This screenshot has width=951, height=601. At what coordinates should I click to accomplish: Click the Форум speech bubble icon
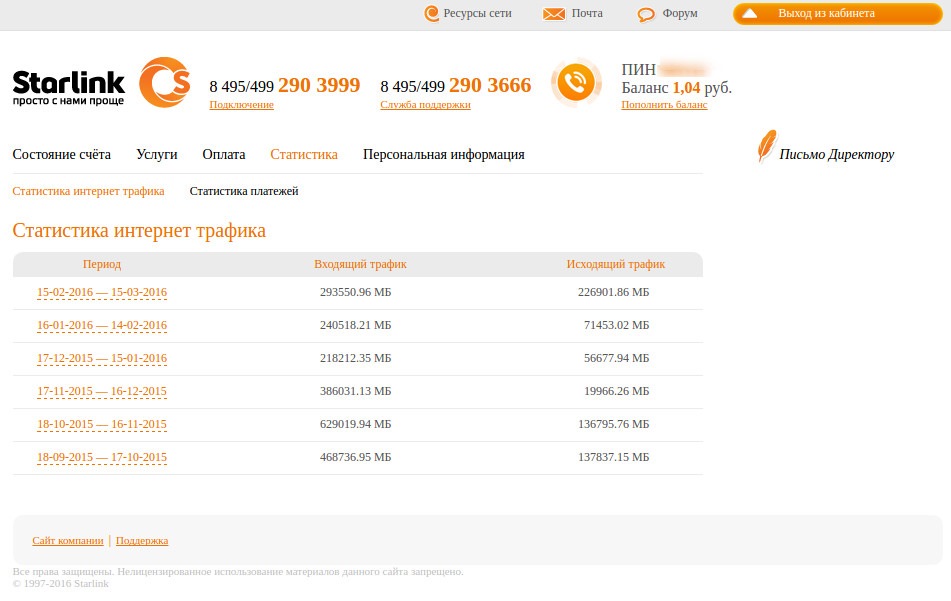click(645, 13)
